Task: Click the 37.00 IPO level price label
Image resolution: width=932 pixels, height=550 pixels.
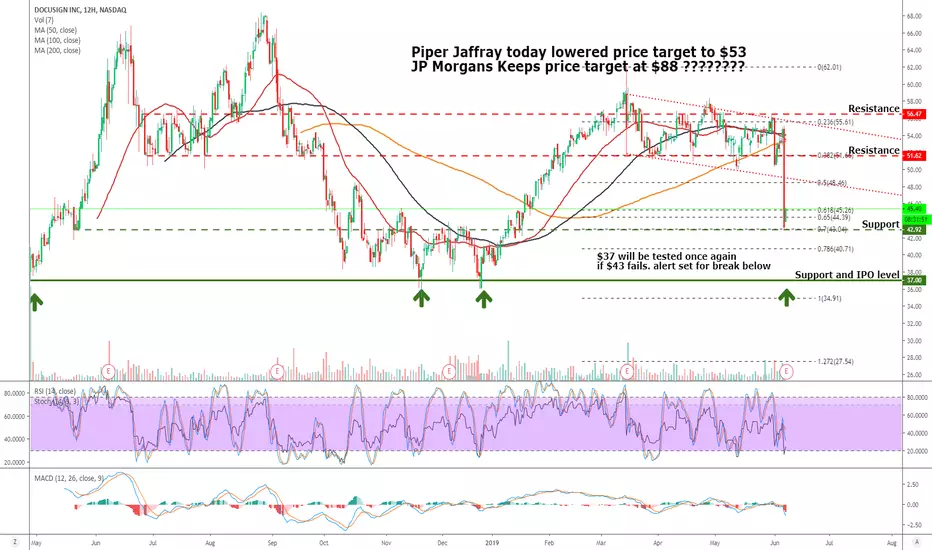Action: click(x=914, y=280)
